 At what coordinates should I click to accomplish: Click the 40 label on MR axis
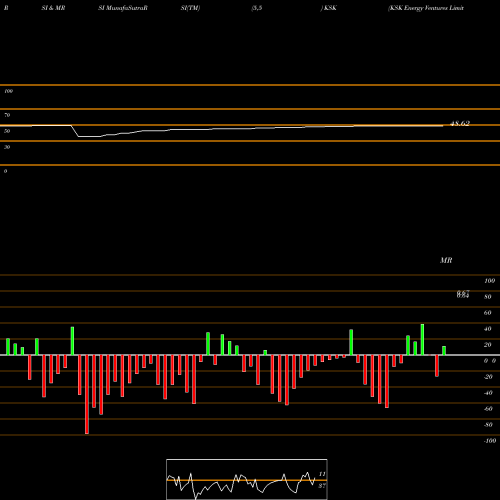[x=488, y=329]
